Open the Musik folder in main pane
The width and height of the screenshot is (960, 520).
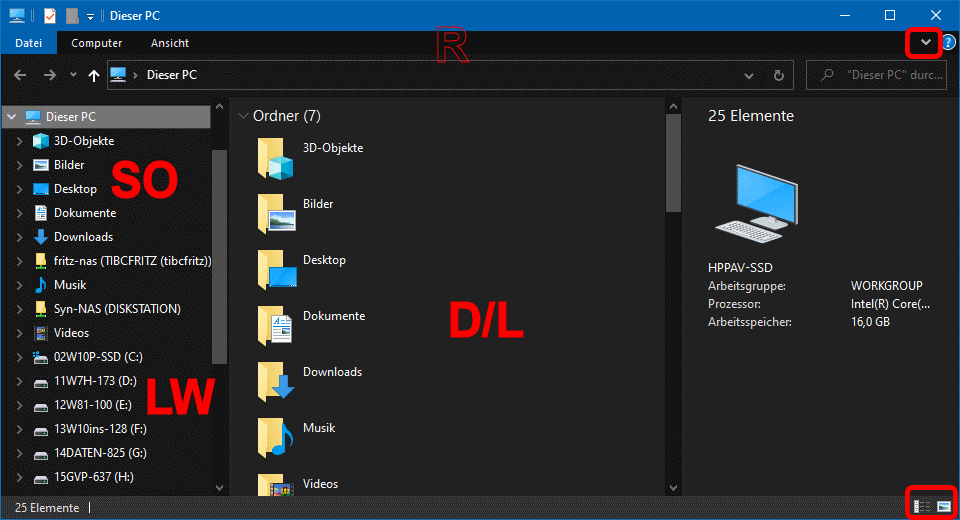coord(276,437)
